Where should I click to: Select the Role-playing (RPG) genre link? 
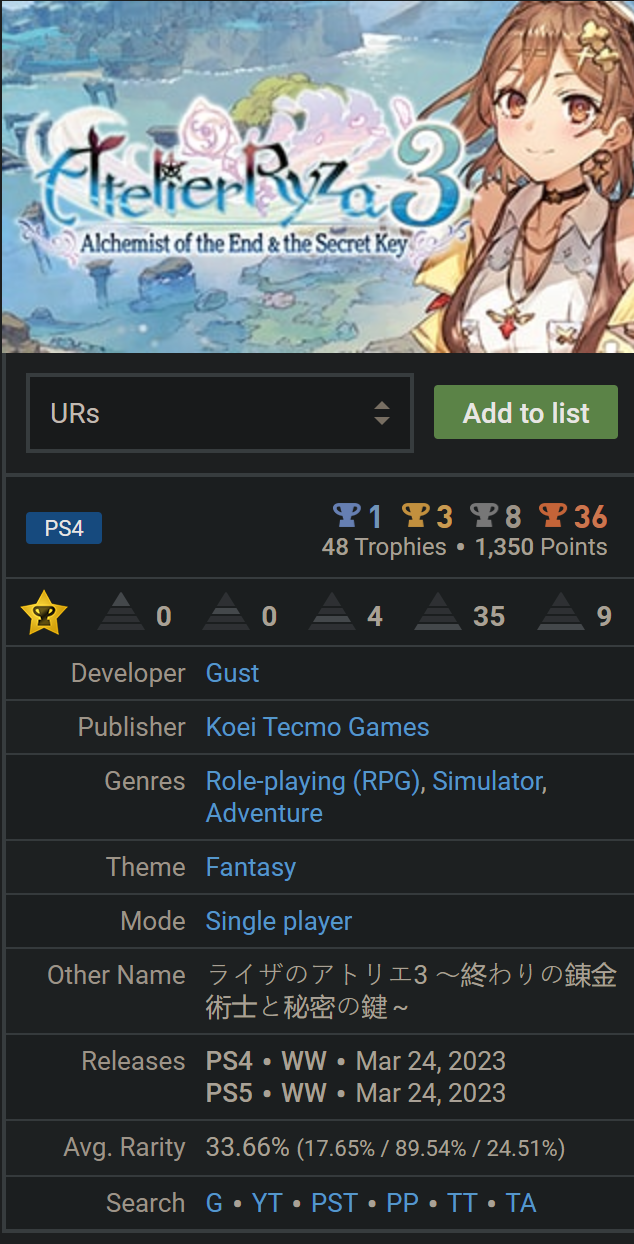pos(312,781)
